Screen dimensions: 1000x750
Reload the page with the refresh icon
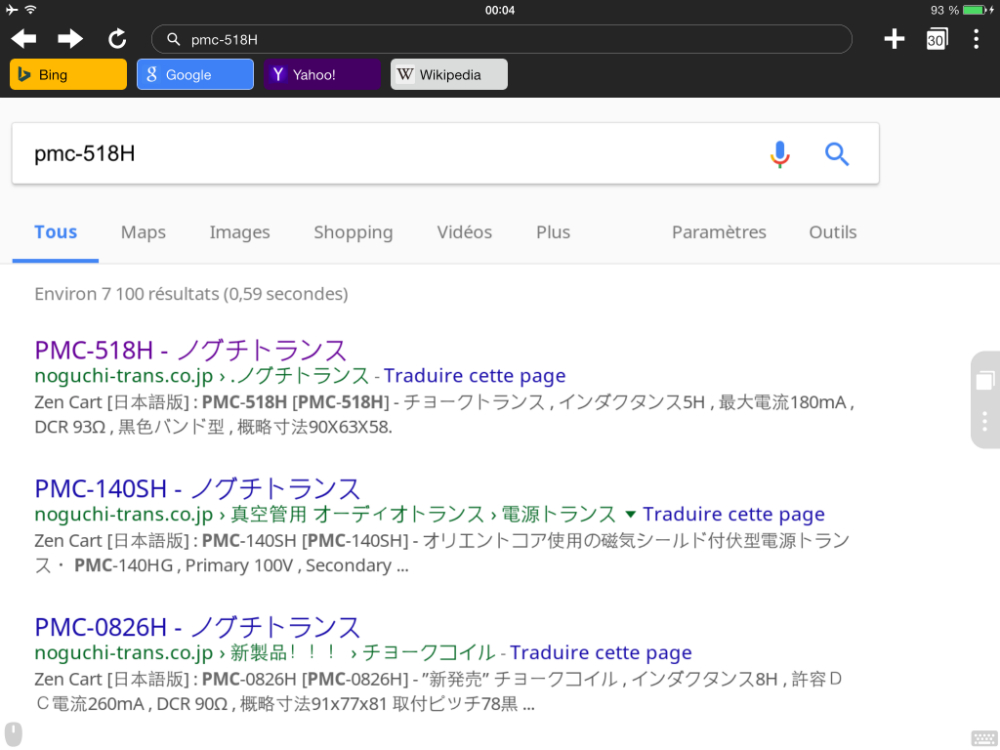click(117, 39)
